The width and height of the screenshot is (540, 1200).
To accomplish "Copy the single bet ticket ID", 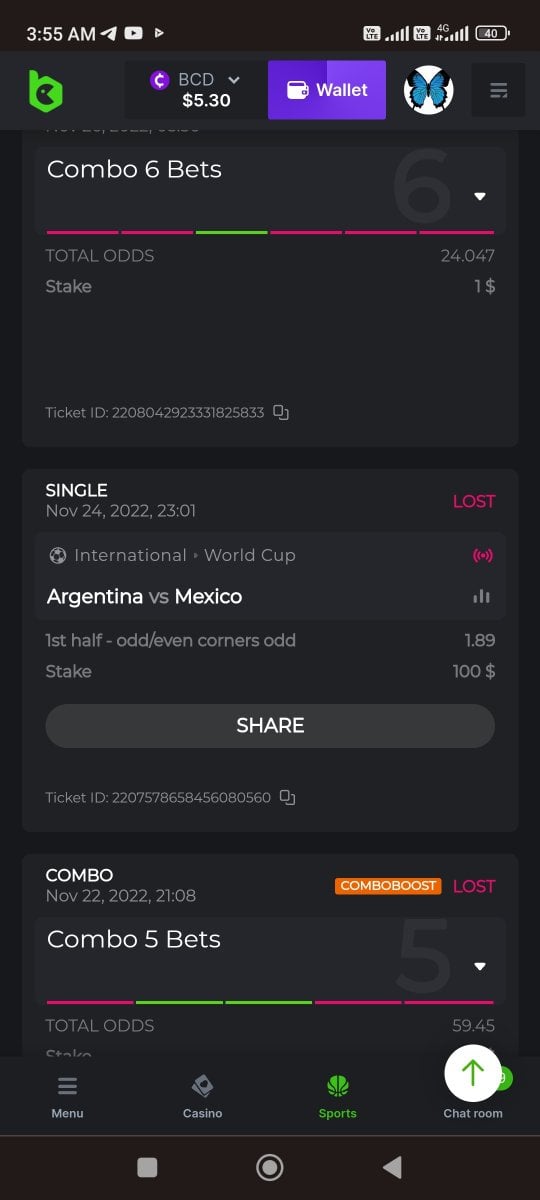I will tap(288, 797).
